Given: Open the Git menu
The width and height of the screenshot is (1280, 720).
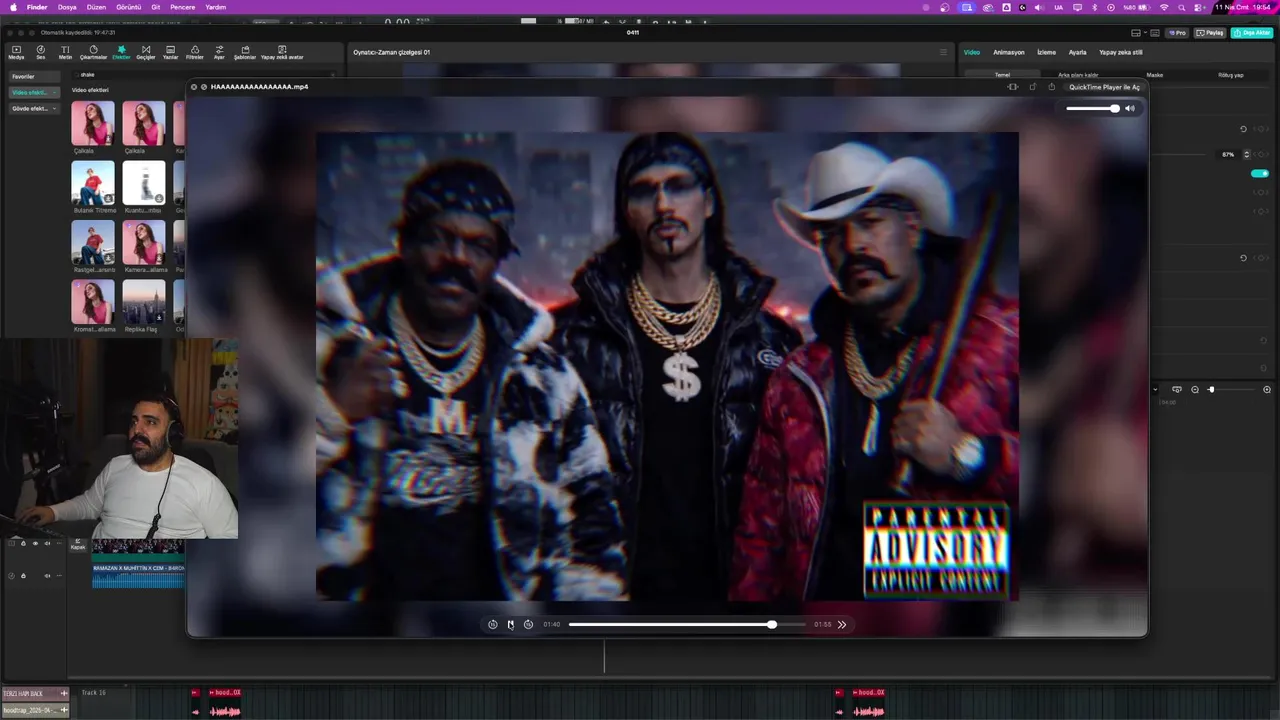Looking at the screenshot, I should coord(155,7).
